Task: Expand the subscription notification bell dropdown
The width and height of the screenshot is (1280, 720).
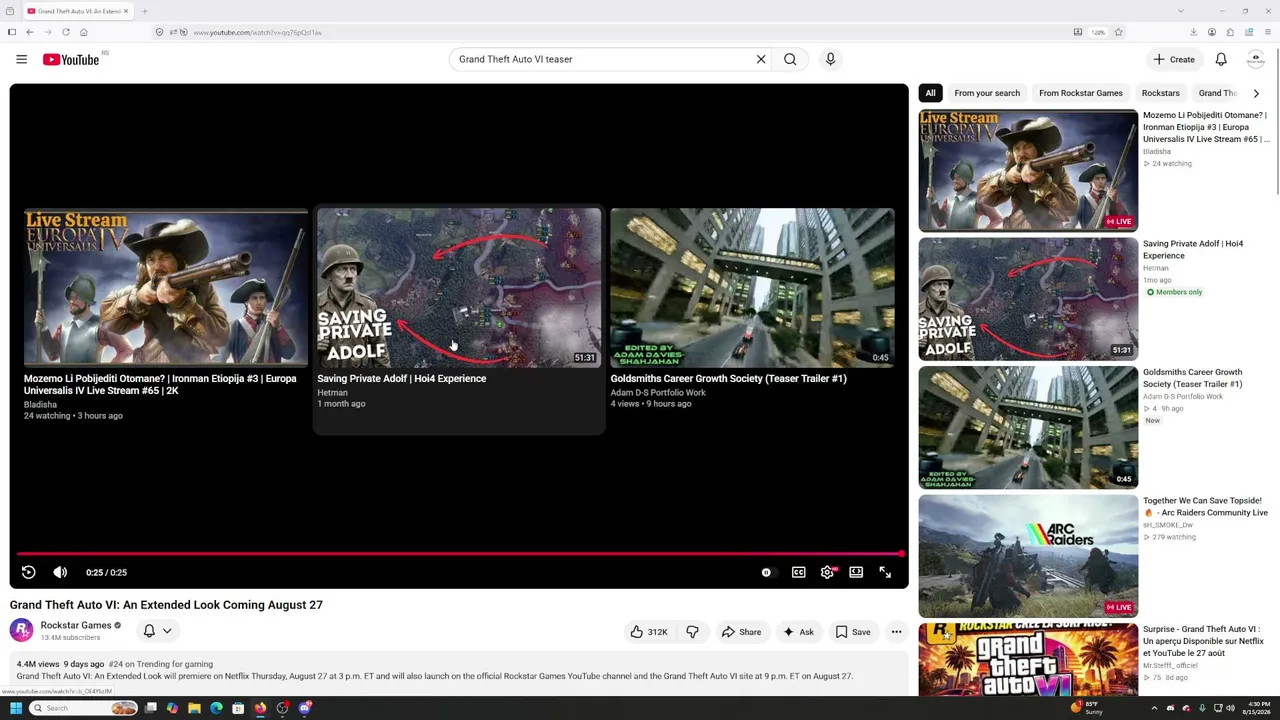Action: [157, 631]
